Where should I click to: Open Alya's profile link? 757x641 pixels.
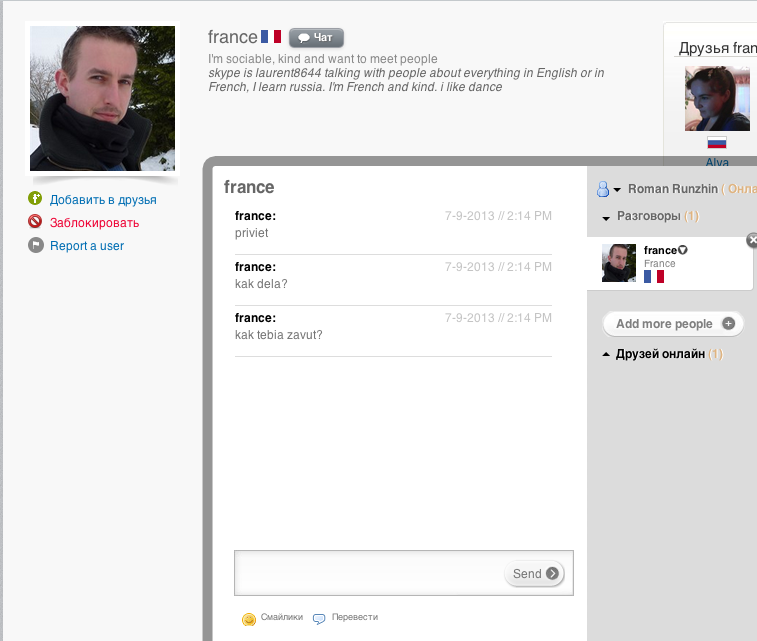pyautogui.click(x=717, y=162)
